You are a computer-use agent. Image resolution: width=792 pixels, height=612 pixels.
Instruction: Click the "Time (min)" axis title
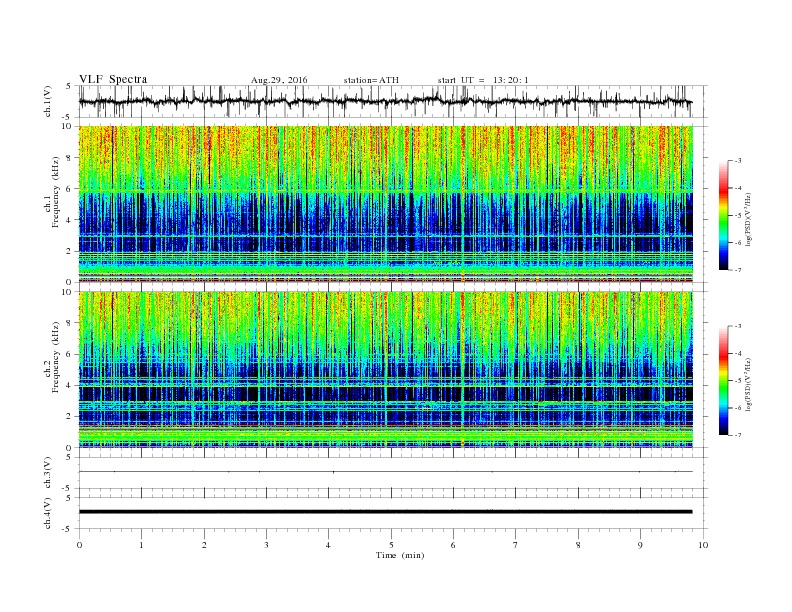(400, 555)
